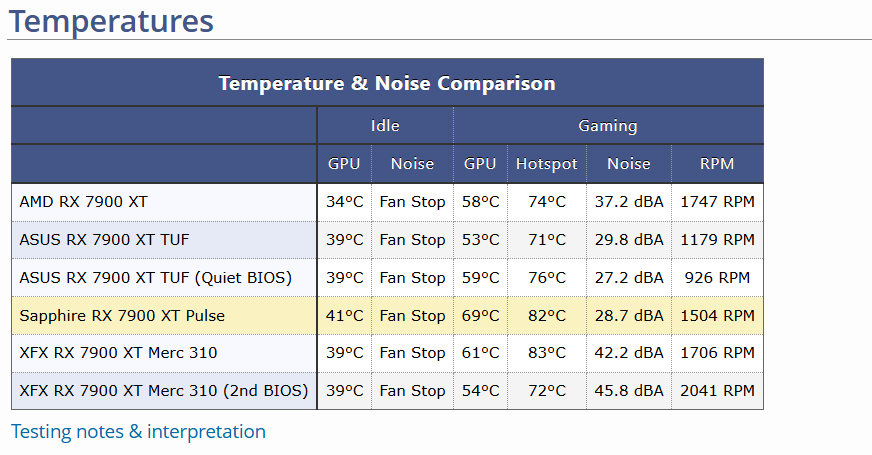This screenshot has height=455, width=872.
Task: Click the RPM column header
Action: 717,164
